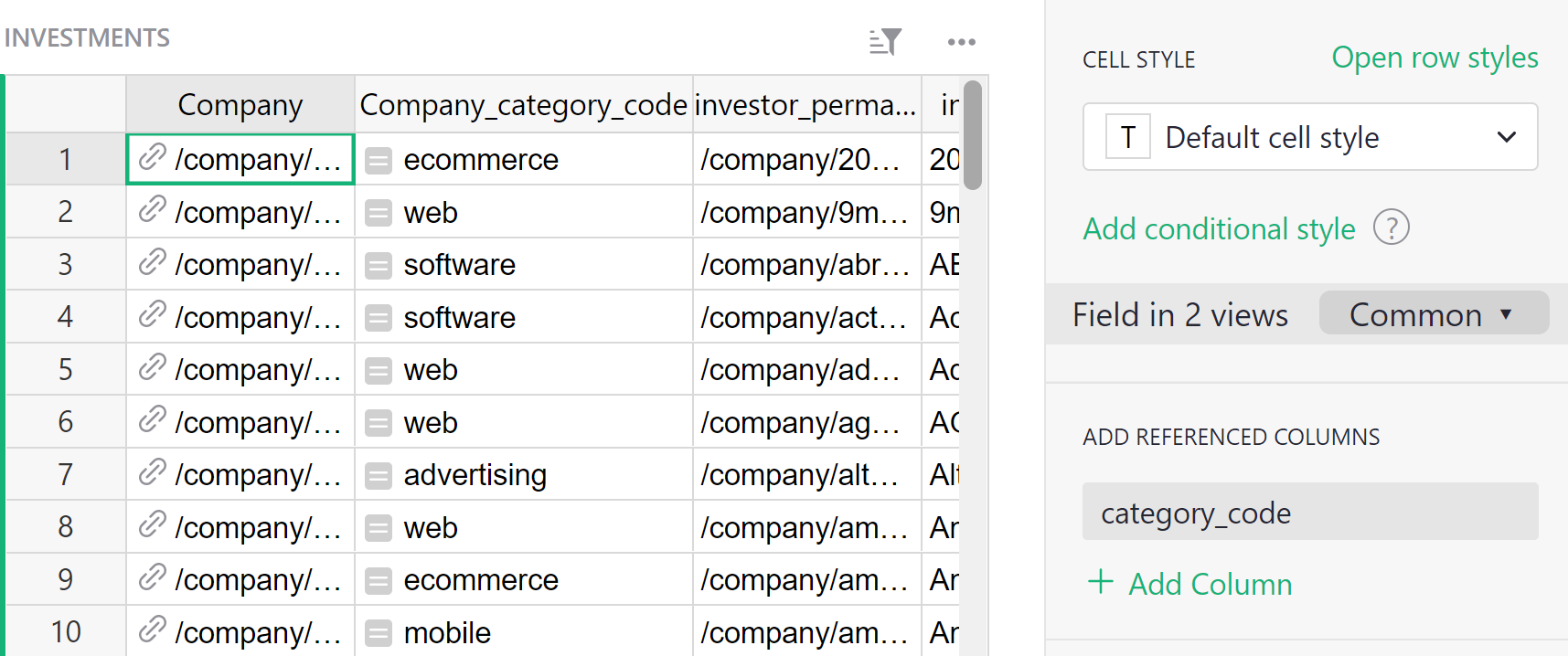Click the category_code referenced column
The image size is (1568, 656).
(x=1309, y=513)
